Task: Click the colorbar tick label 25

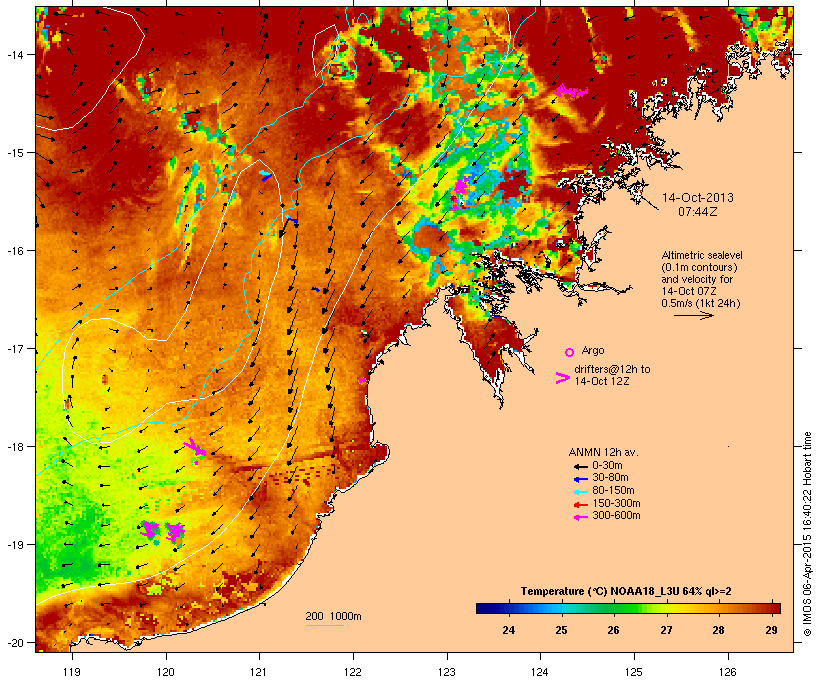Action: click(x=561, y=630)
